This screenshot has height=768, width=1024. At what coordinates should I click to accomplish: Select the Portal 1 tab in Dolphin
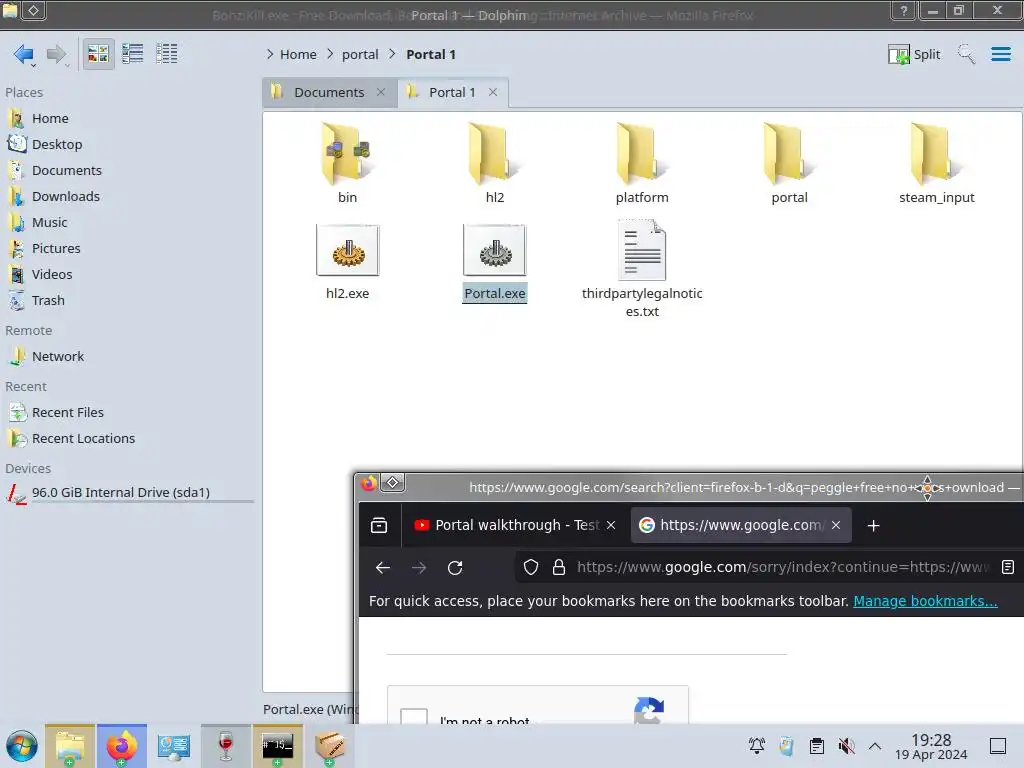[x=452, y=93]
